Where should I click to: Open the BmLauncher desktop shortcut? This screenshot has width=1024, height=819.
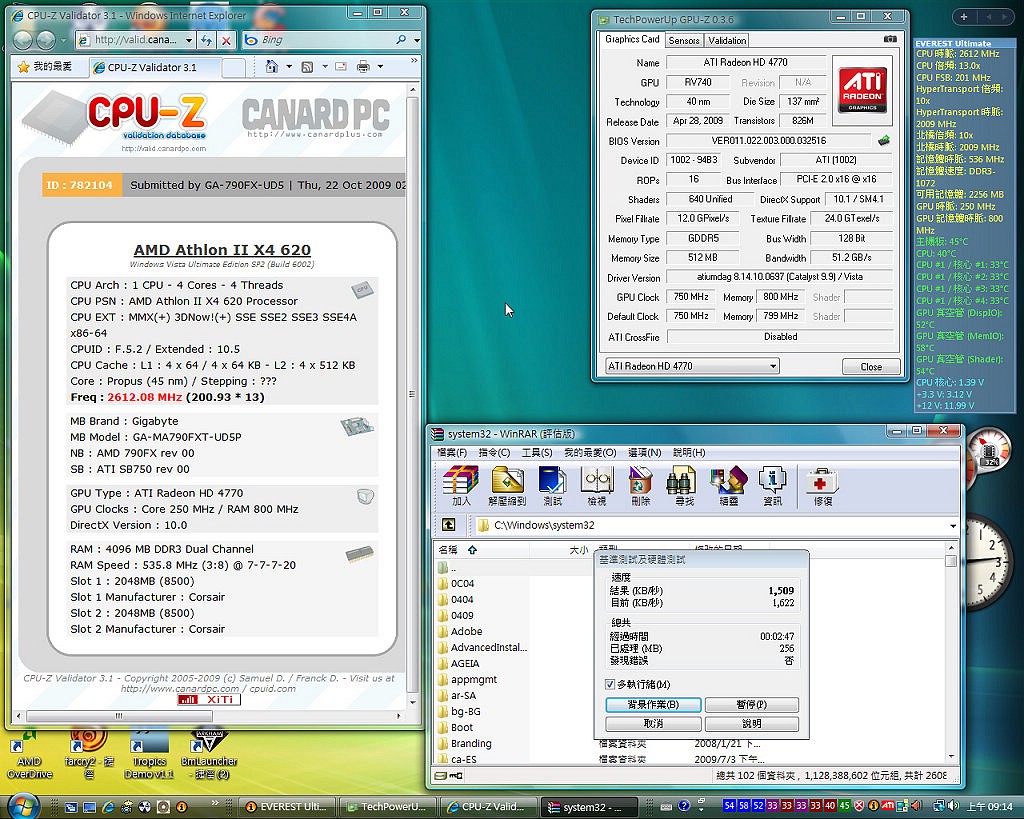point(208,756)
